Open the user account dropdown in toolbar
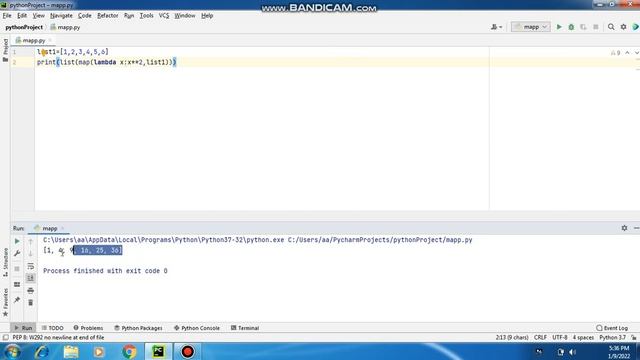This screenshot has width=640, height=360. point(496,27)
